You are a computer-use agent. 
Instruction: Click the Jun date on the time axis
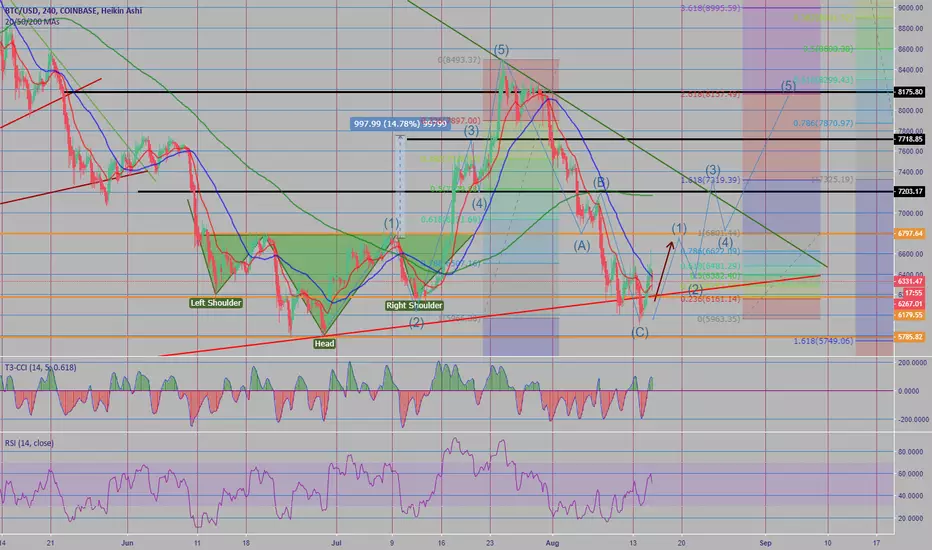tap(127, 543)
